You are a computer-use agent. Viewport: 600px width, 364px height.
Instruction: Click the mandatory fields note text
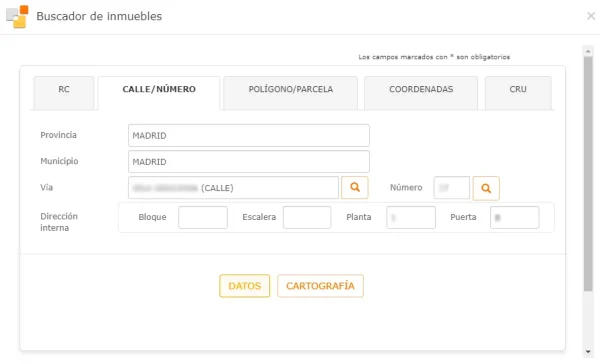pos(434,57)
